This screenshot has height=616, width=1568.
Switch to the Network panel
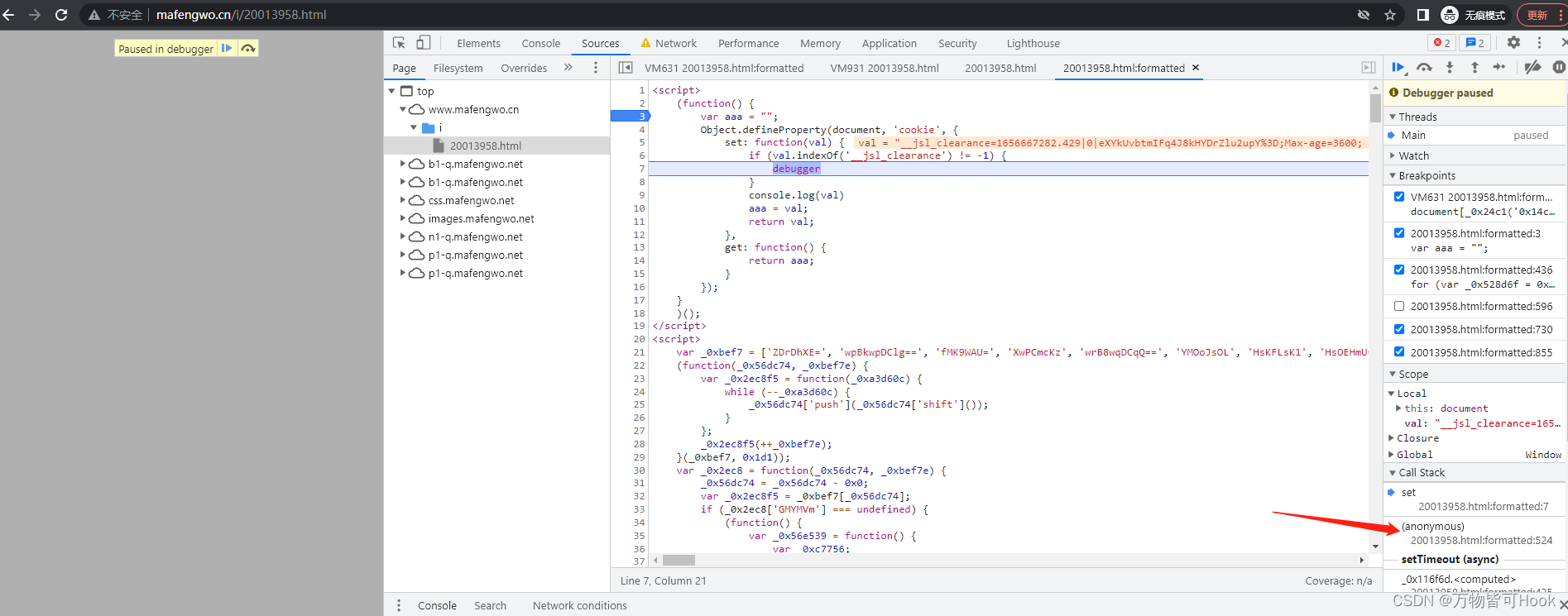669,43
